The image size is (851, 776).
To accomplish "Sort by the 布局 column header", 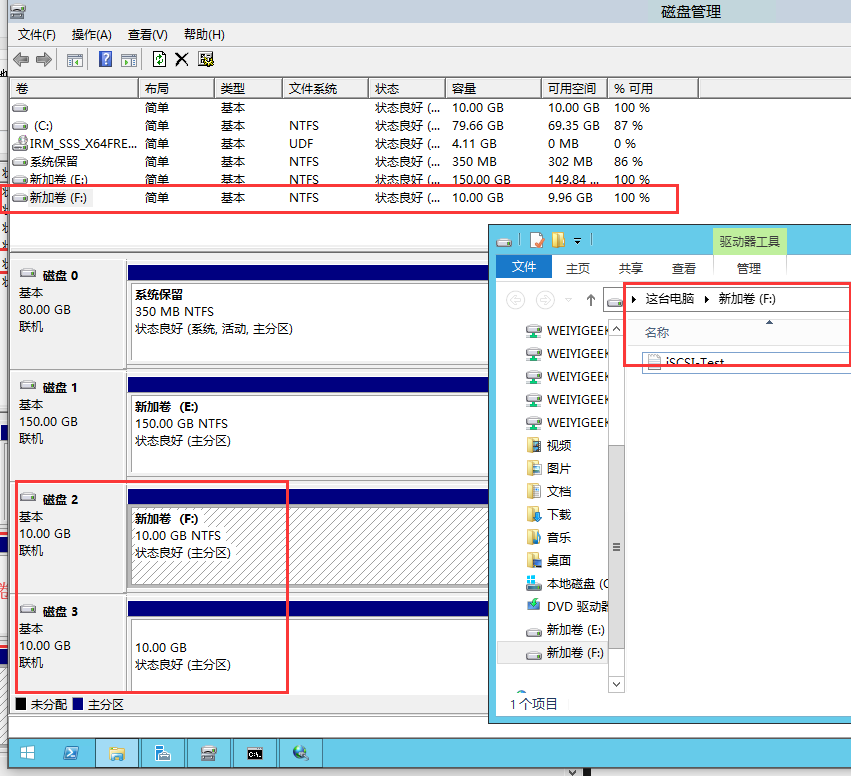I will (x=176, y=88).
